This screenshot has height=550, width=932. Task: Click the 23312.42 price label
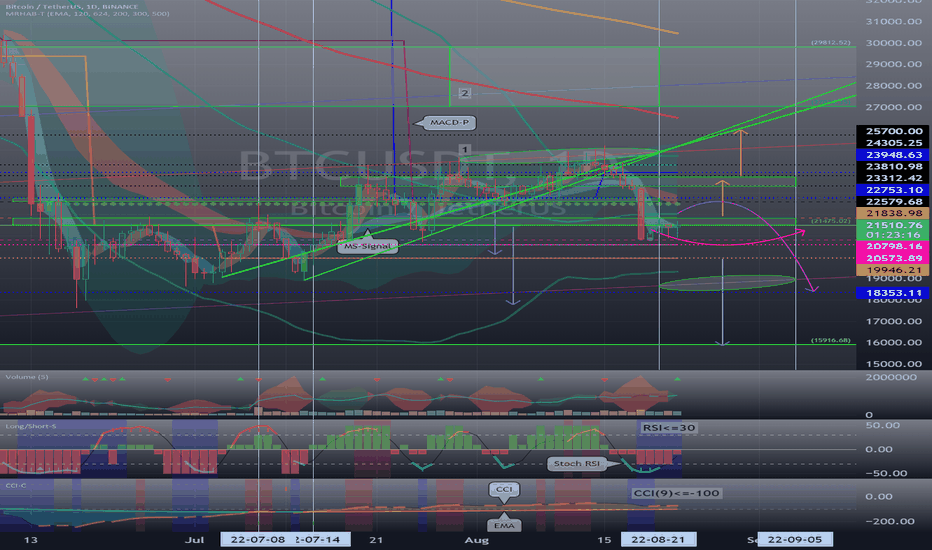click(894, 178)
